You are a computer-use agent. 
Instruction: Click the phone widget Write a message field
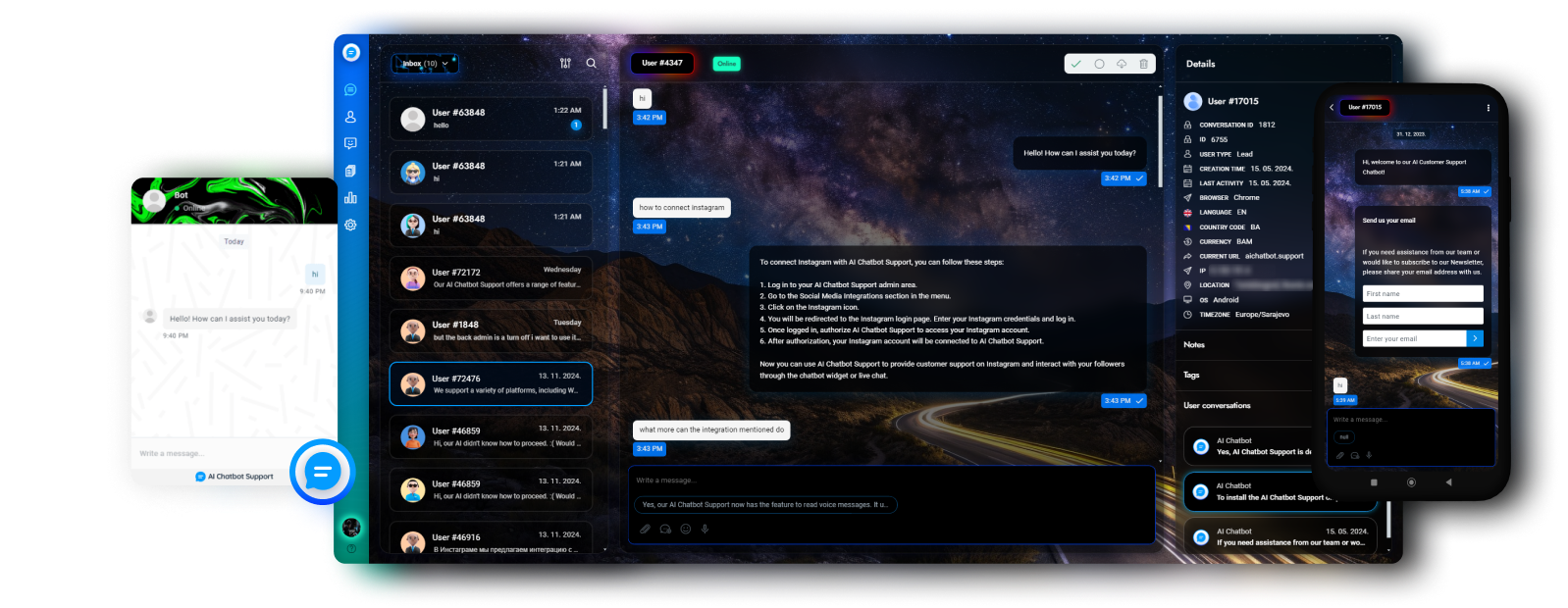[1411, 420]
